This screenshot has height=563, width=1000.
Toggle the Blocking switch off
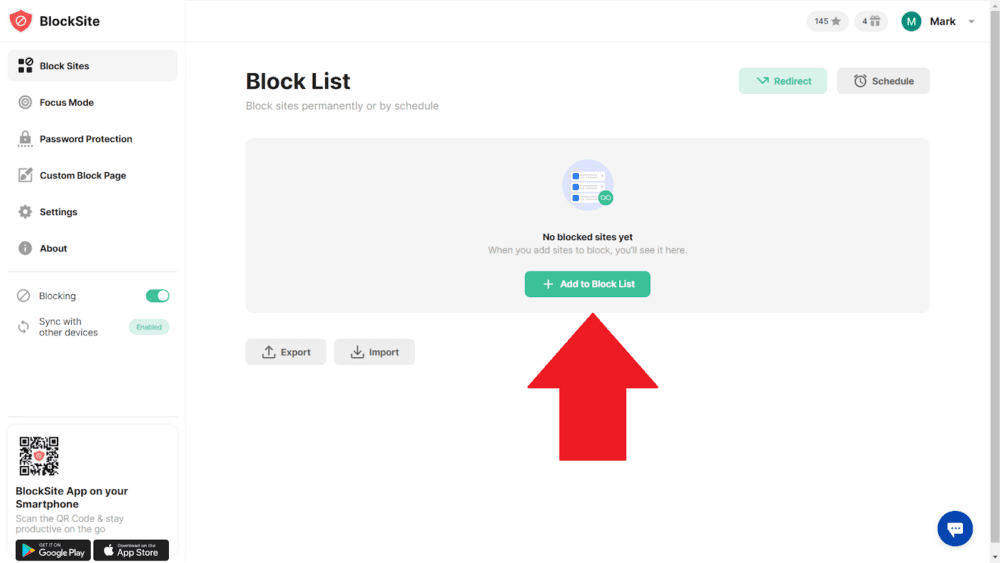(157, 296)
